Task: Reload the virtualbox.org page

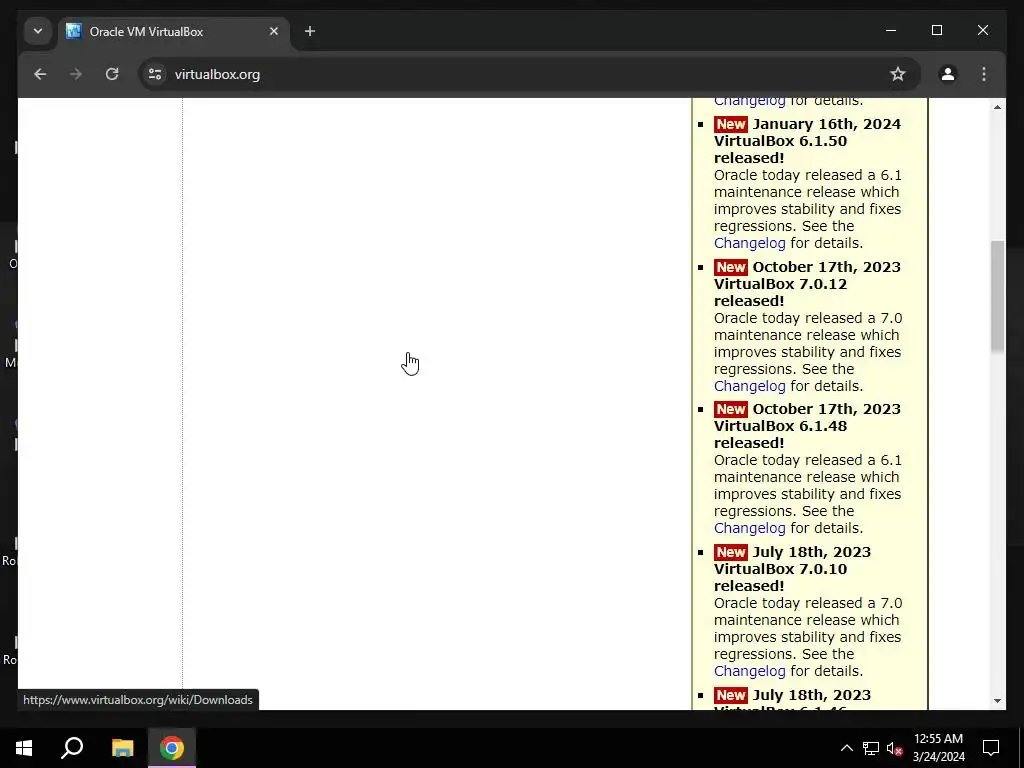Action: [112, 74]
